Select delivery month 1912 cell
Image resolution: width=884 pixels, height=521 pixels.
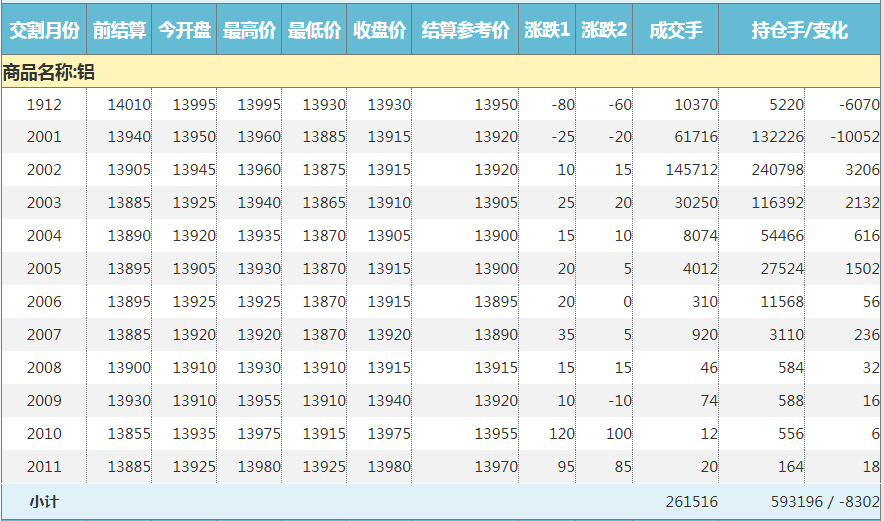[44, 104]
